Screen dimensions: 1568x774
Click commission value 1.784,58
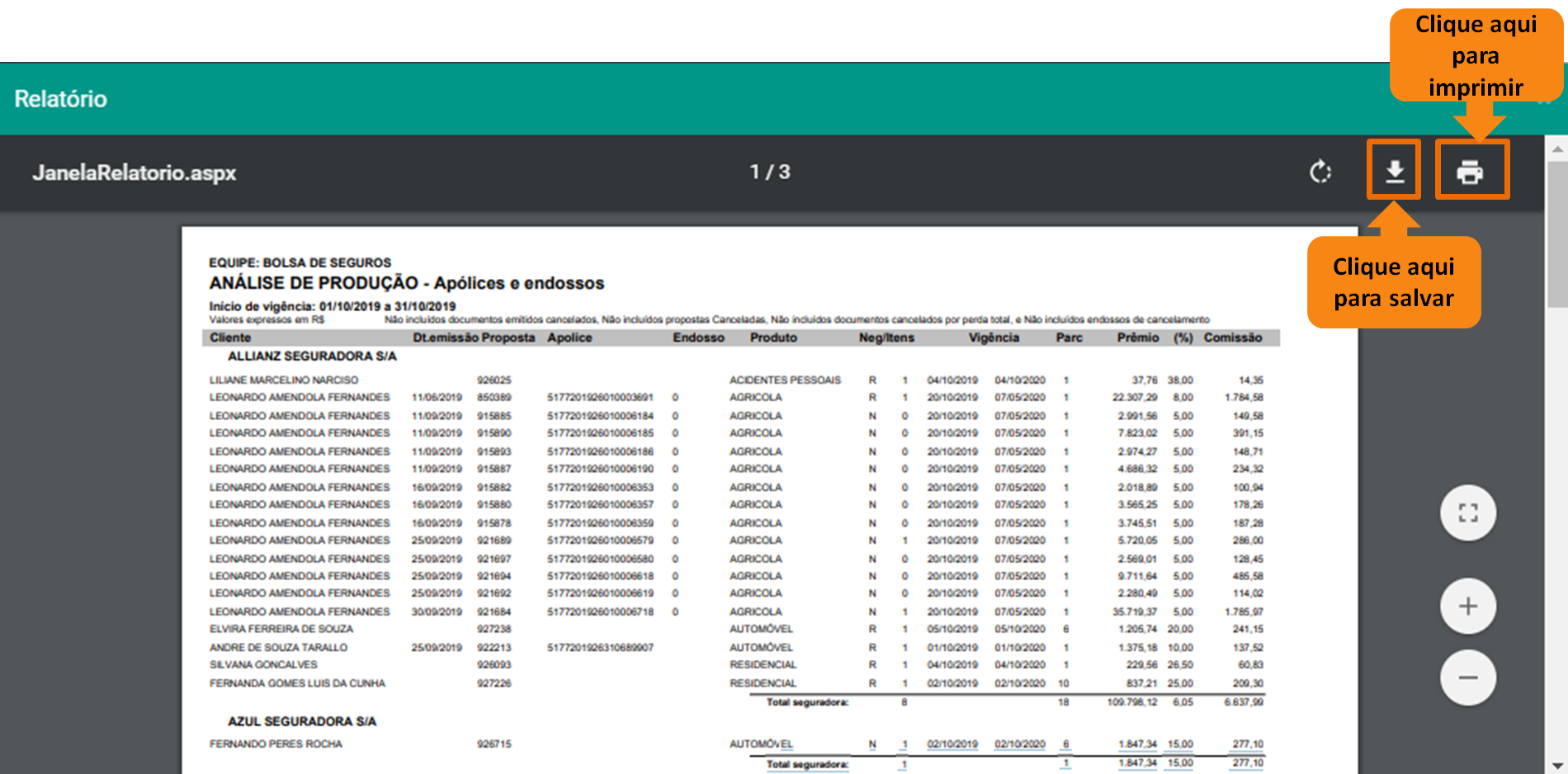(1244, 398)
